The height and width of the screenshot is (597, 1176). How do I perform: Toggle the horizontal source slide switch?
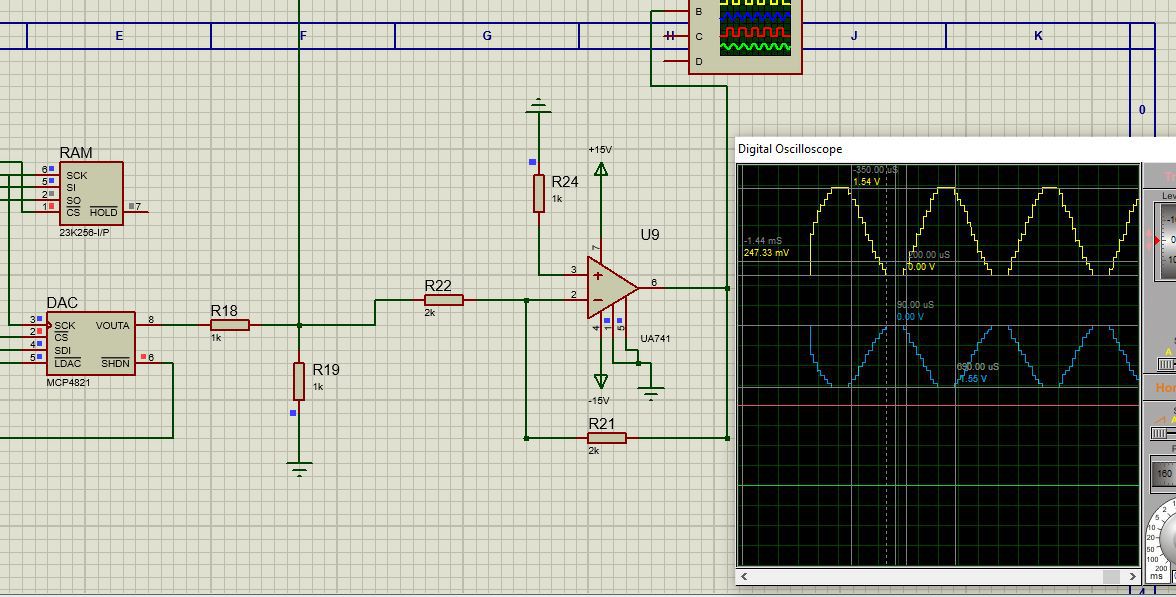1163,434
